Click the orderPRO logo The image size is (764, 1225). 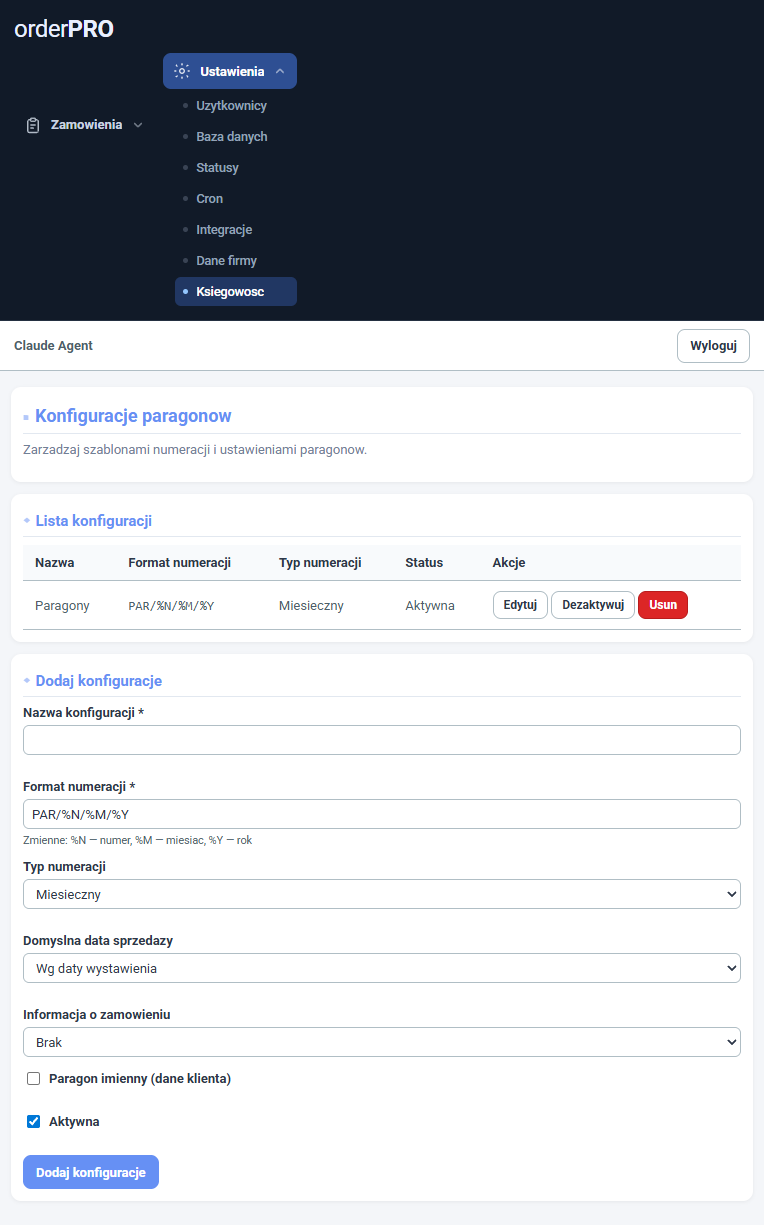point(64,30)
